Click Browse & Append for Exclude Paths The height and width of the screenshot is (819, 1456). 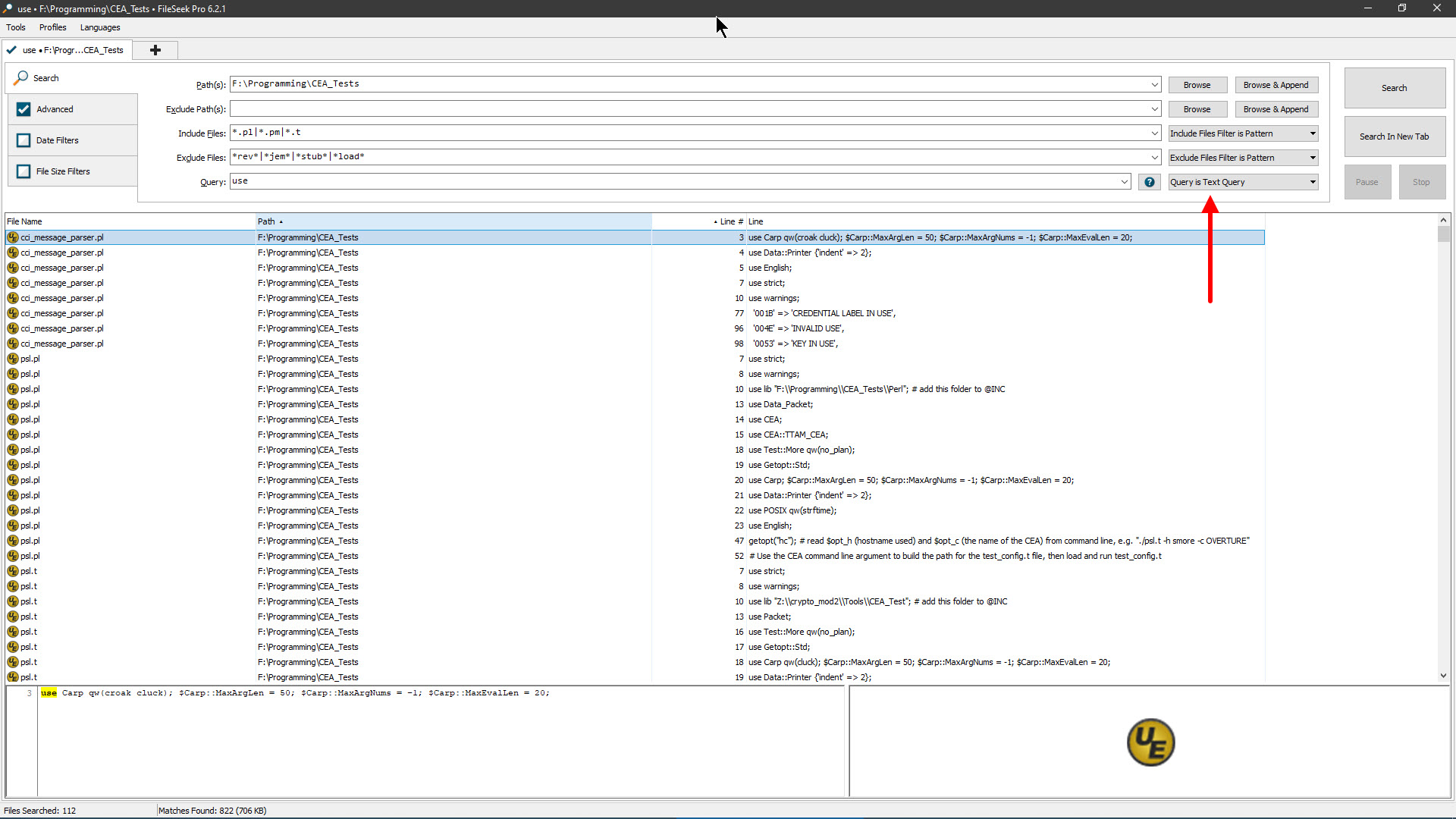tap(1276, 109)
